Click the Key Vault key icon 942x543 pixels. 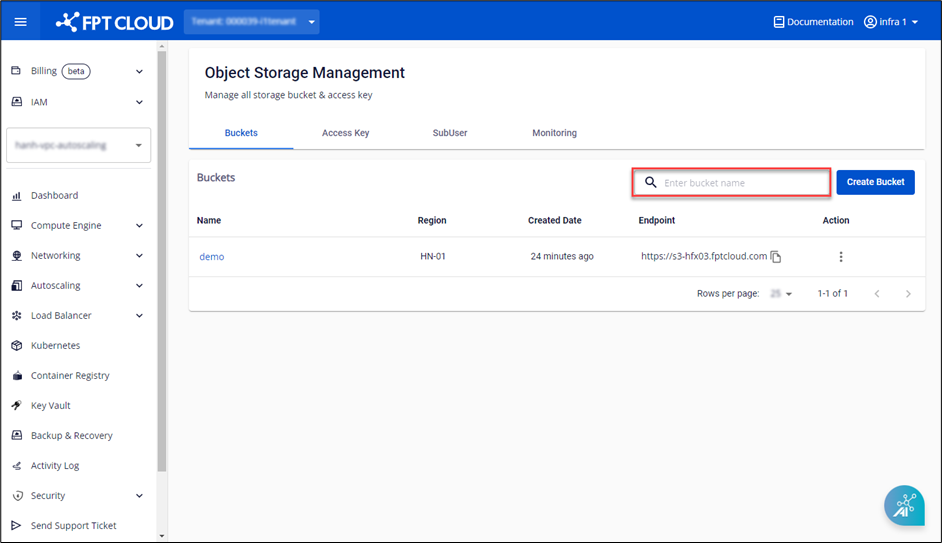click(x=17, y=405)
